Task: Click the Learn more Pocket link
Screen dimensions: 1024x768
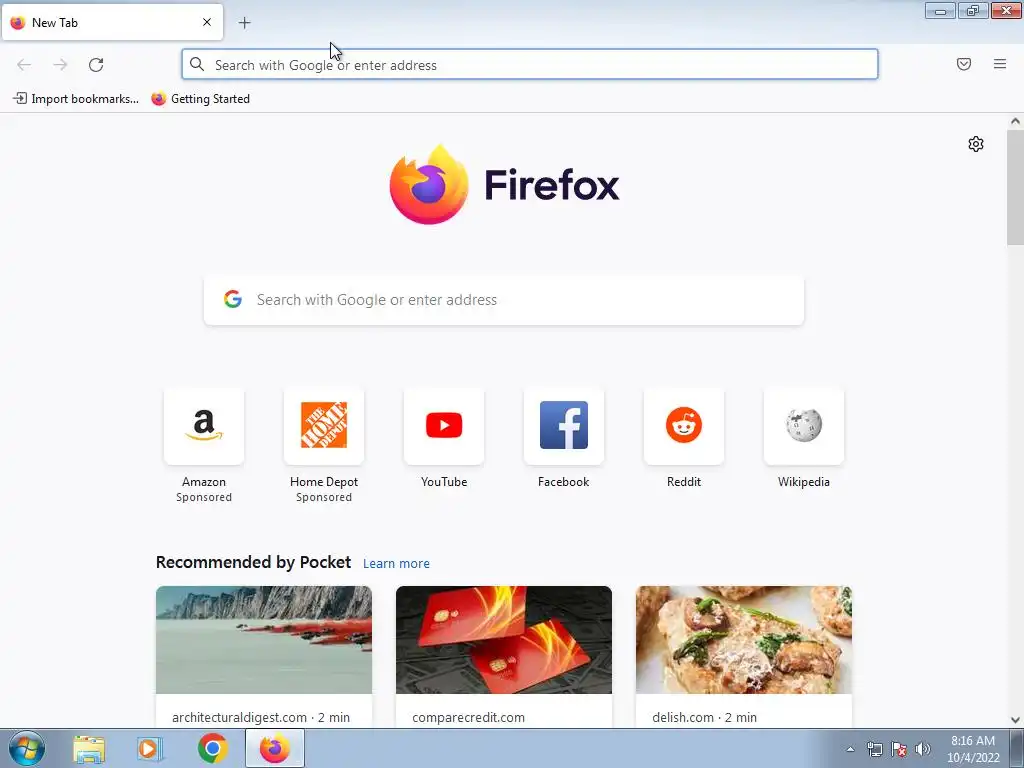Action: tap(396, 564)
